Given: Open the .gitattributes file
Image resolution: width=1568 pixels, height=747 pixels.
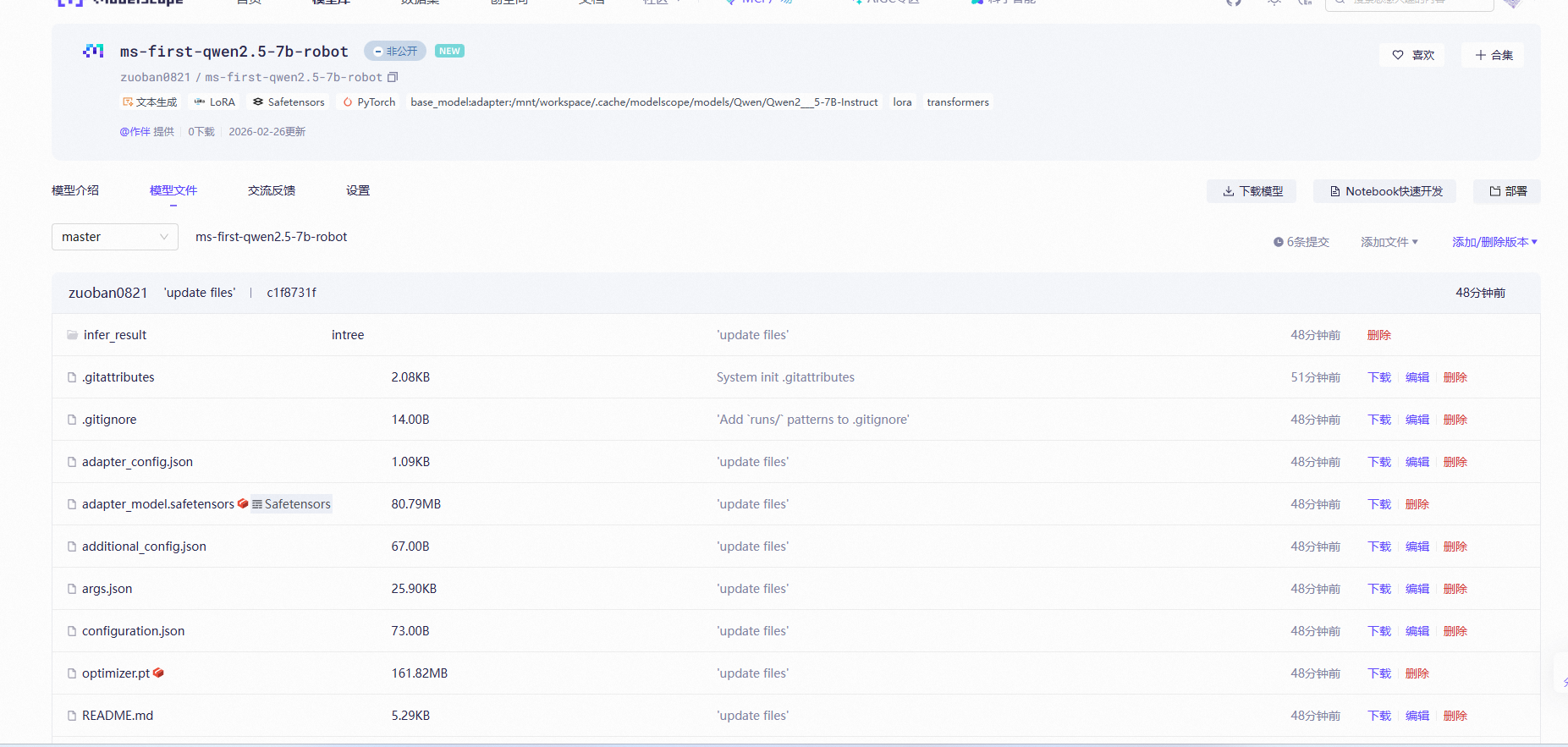Looking at the screenshot, I should (x=118, y=377).
